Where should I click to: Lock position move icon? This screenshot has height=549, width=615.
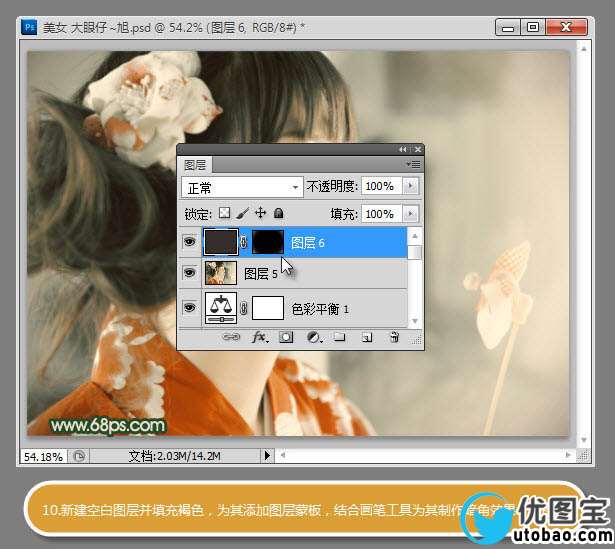click(x=260, y=213)
